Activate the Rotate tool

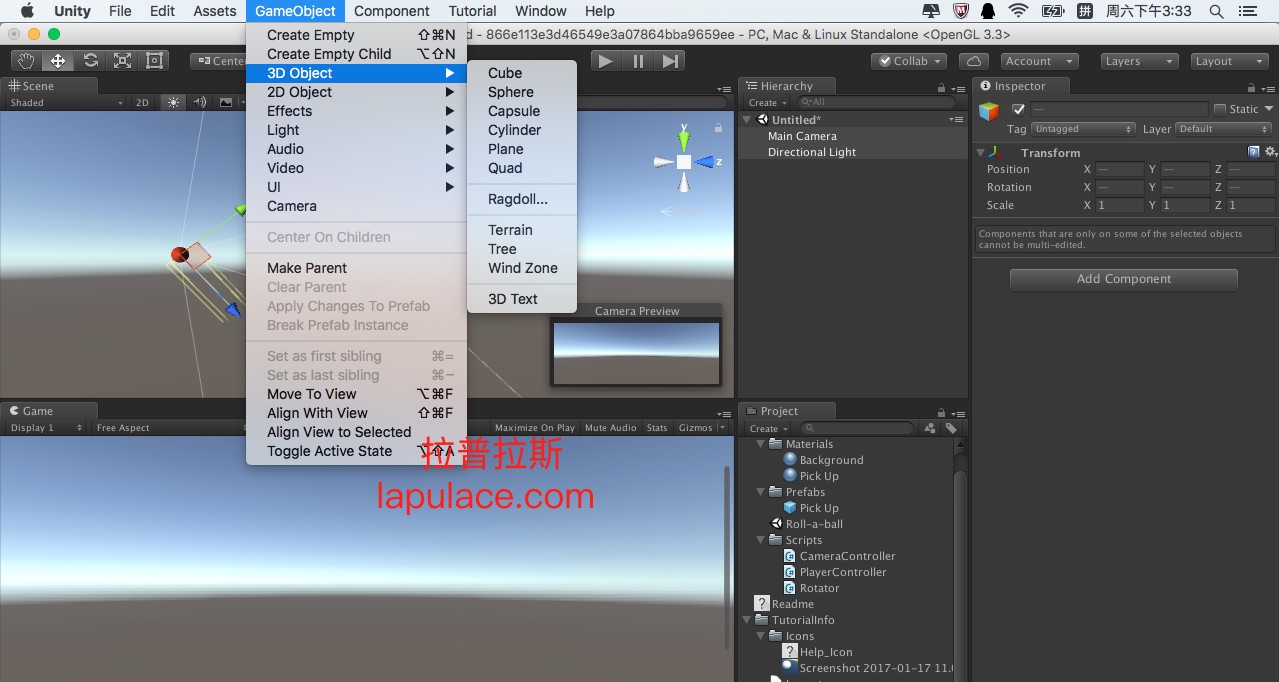[90, 61]
